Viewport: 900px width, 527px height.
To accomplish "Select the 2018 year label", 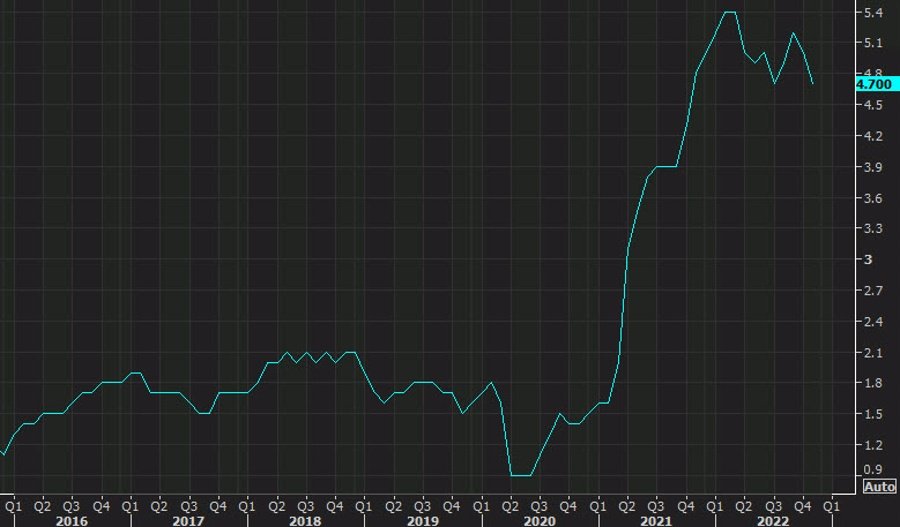I will tap(305, 521).
